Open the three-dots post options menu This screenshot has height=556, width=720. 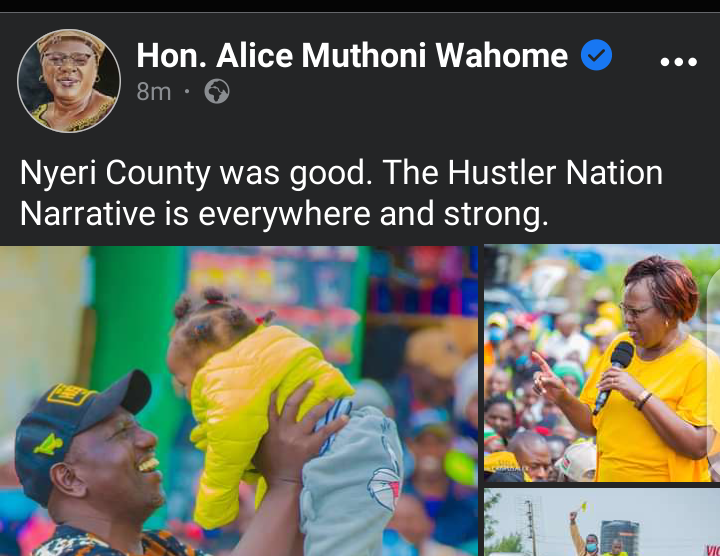(x=678, y=61)
